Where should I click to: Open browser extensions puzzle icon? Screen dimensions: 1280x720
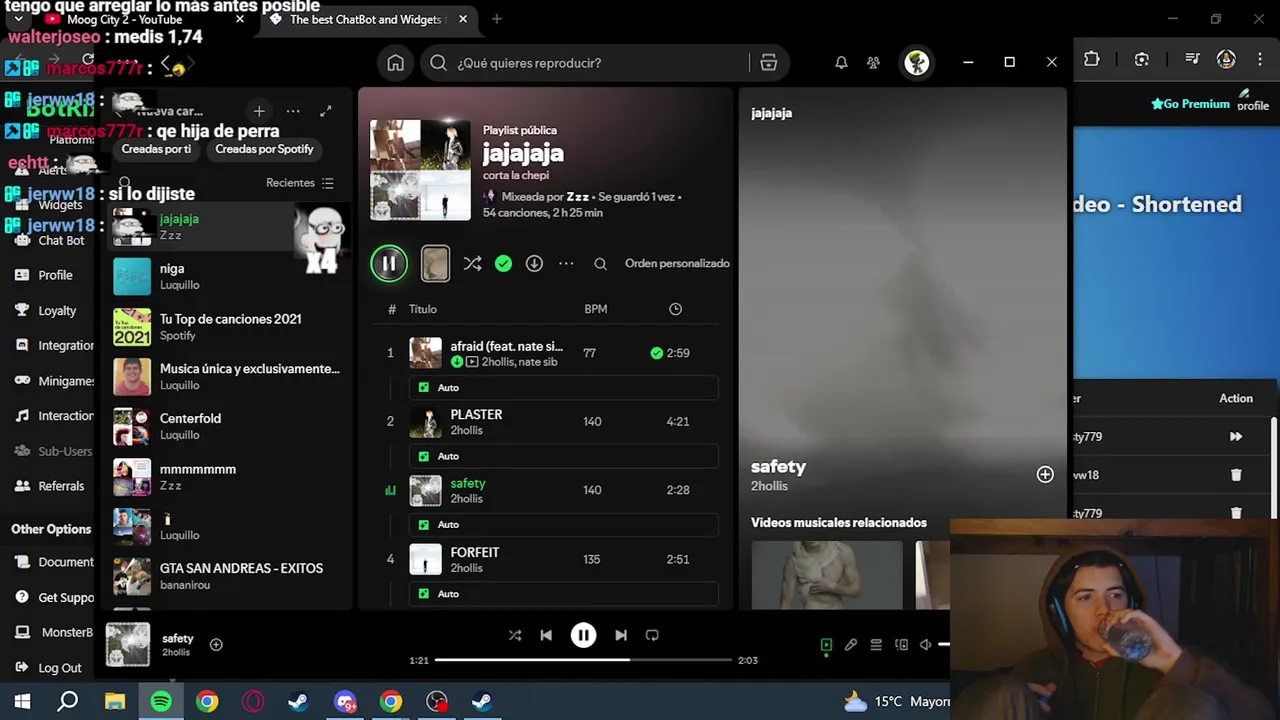click(x=1092, y=59)
